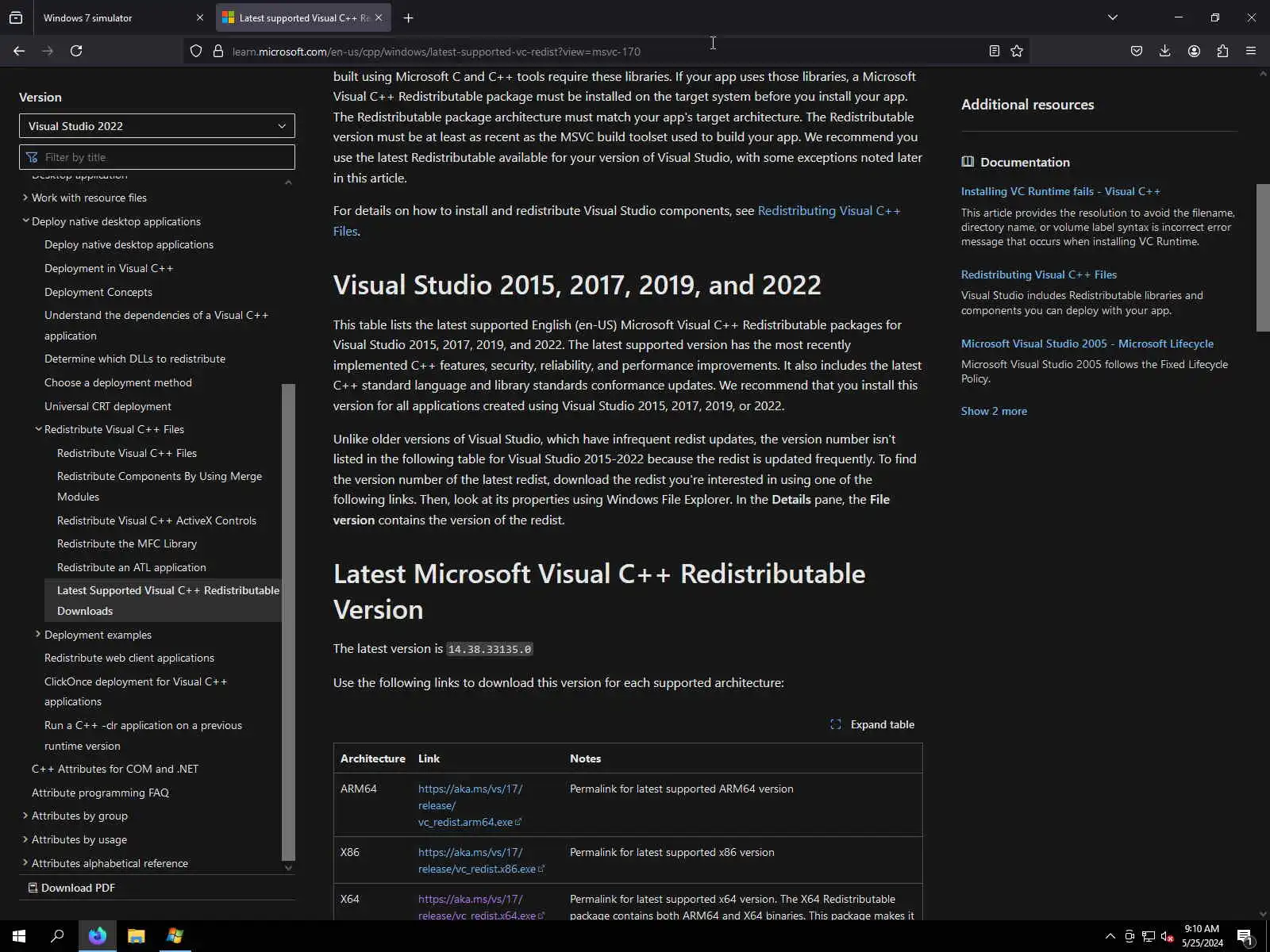Open a new browser tab
Image resolution: width=1270 pixels, height=952 pixels.
(x=408, y=17)
